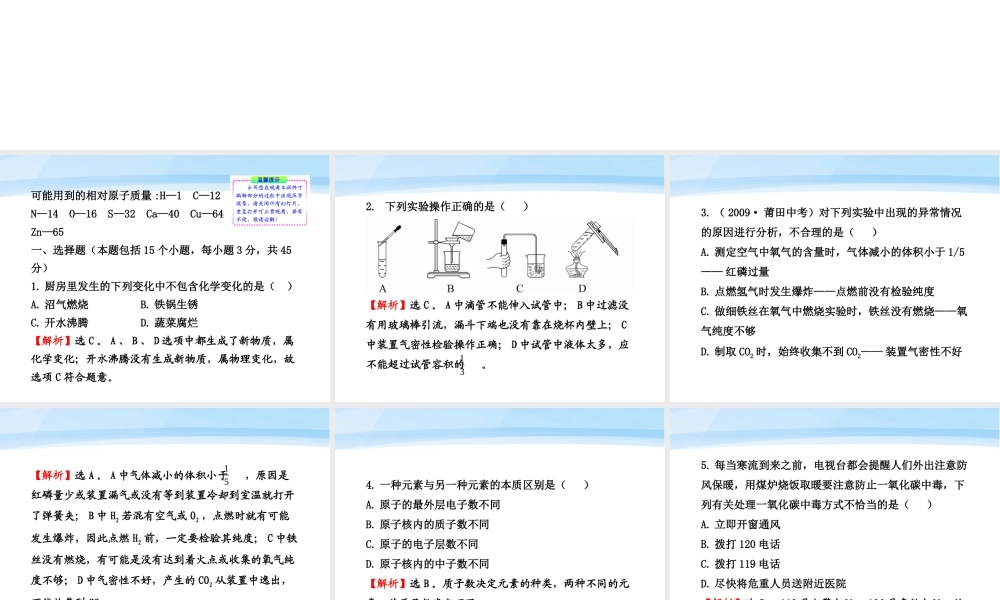This screenshot has height=600, width=1000.
Task: Select 'D. 原子核内的中子数不同'
Action: [427, 564]
